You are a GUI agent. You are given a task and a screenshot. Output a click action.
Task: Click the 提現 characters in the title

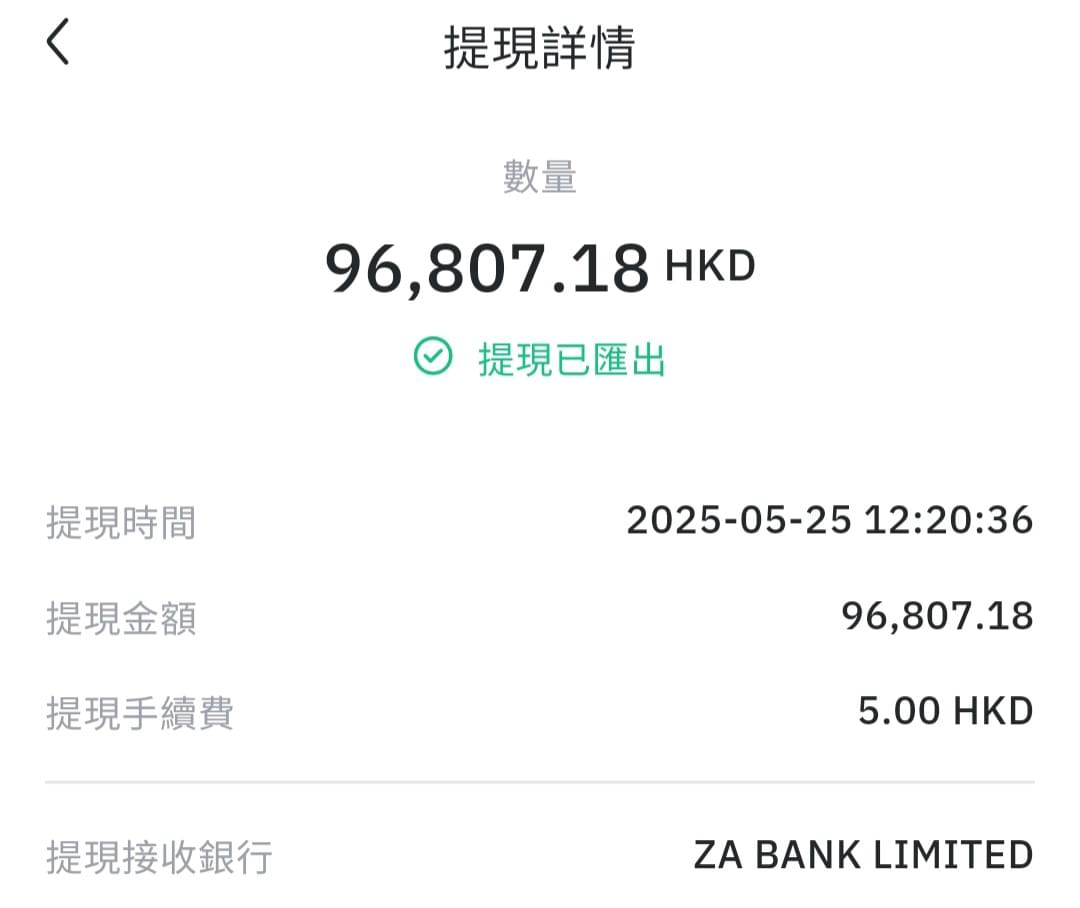[x=491, y=48]
